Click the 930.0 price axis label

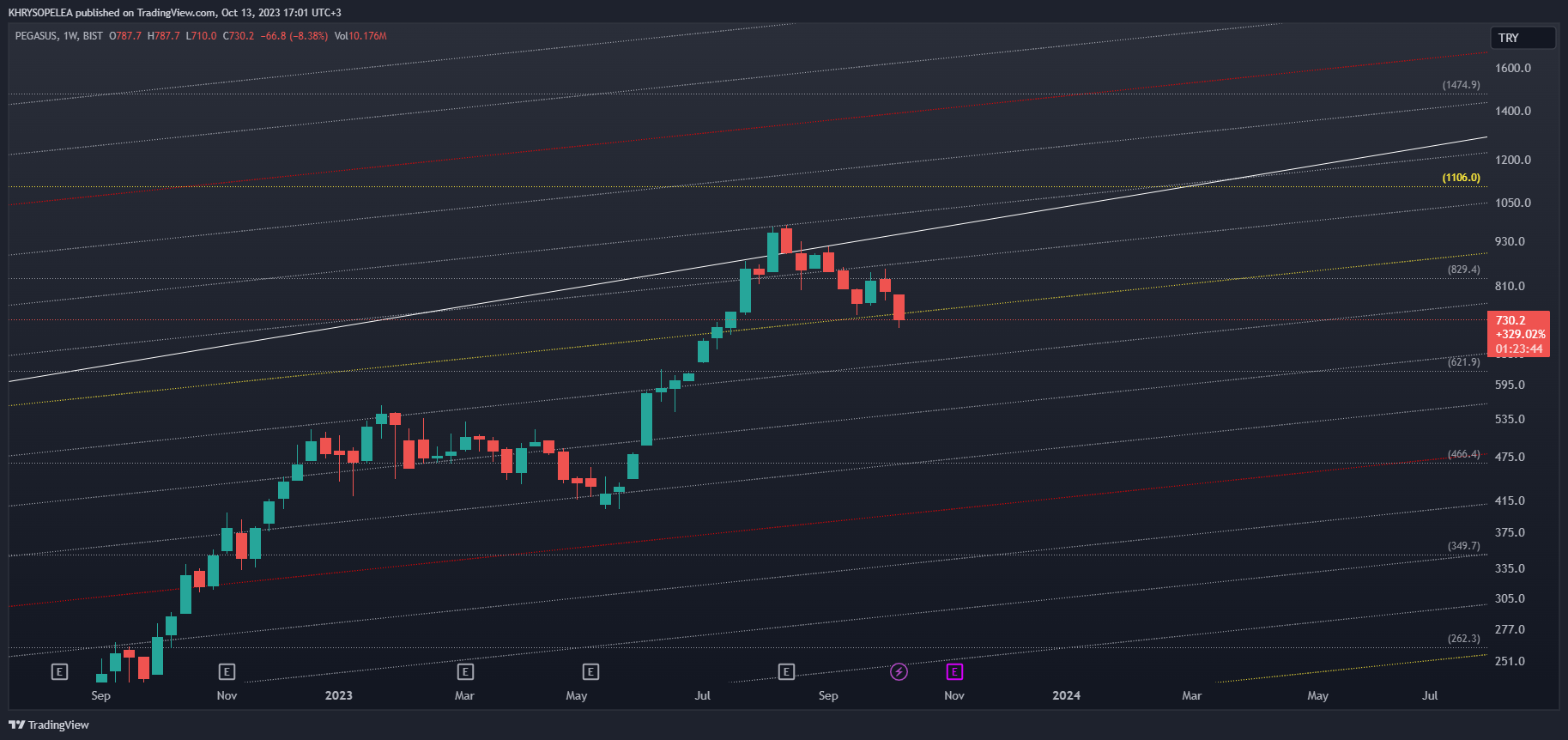[1510, 241]
